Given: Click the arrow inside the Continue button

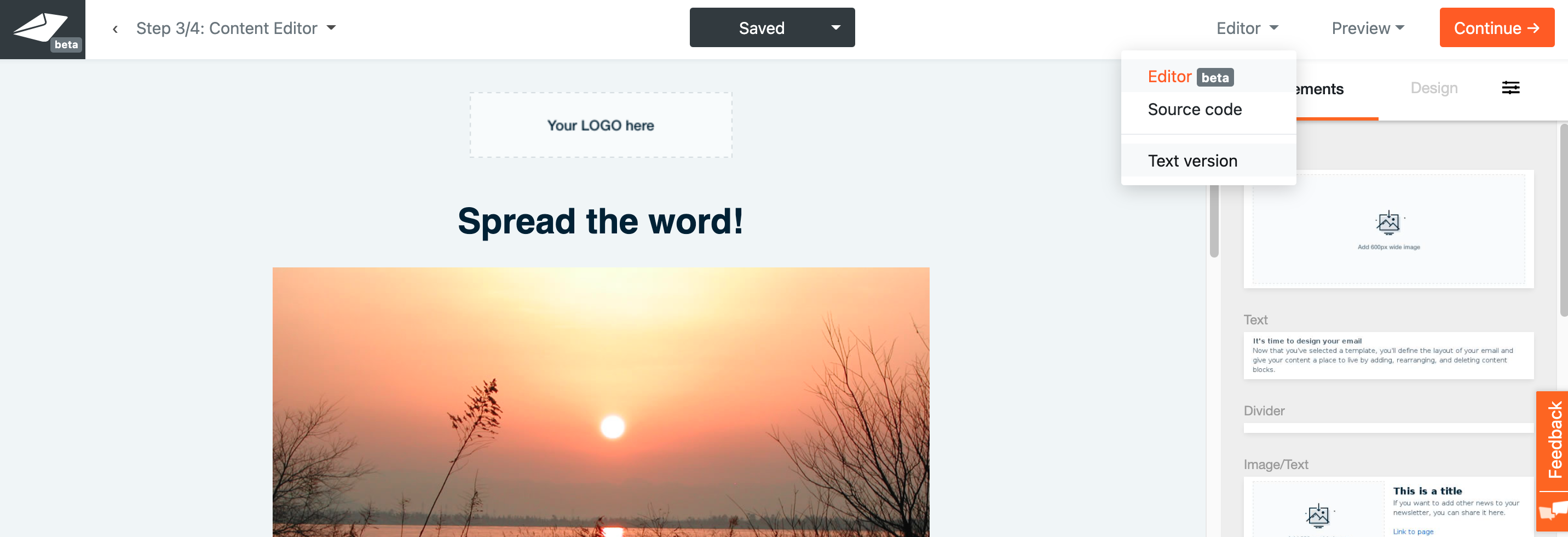Looking at the screenshot, I should tap(1534, 28).
